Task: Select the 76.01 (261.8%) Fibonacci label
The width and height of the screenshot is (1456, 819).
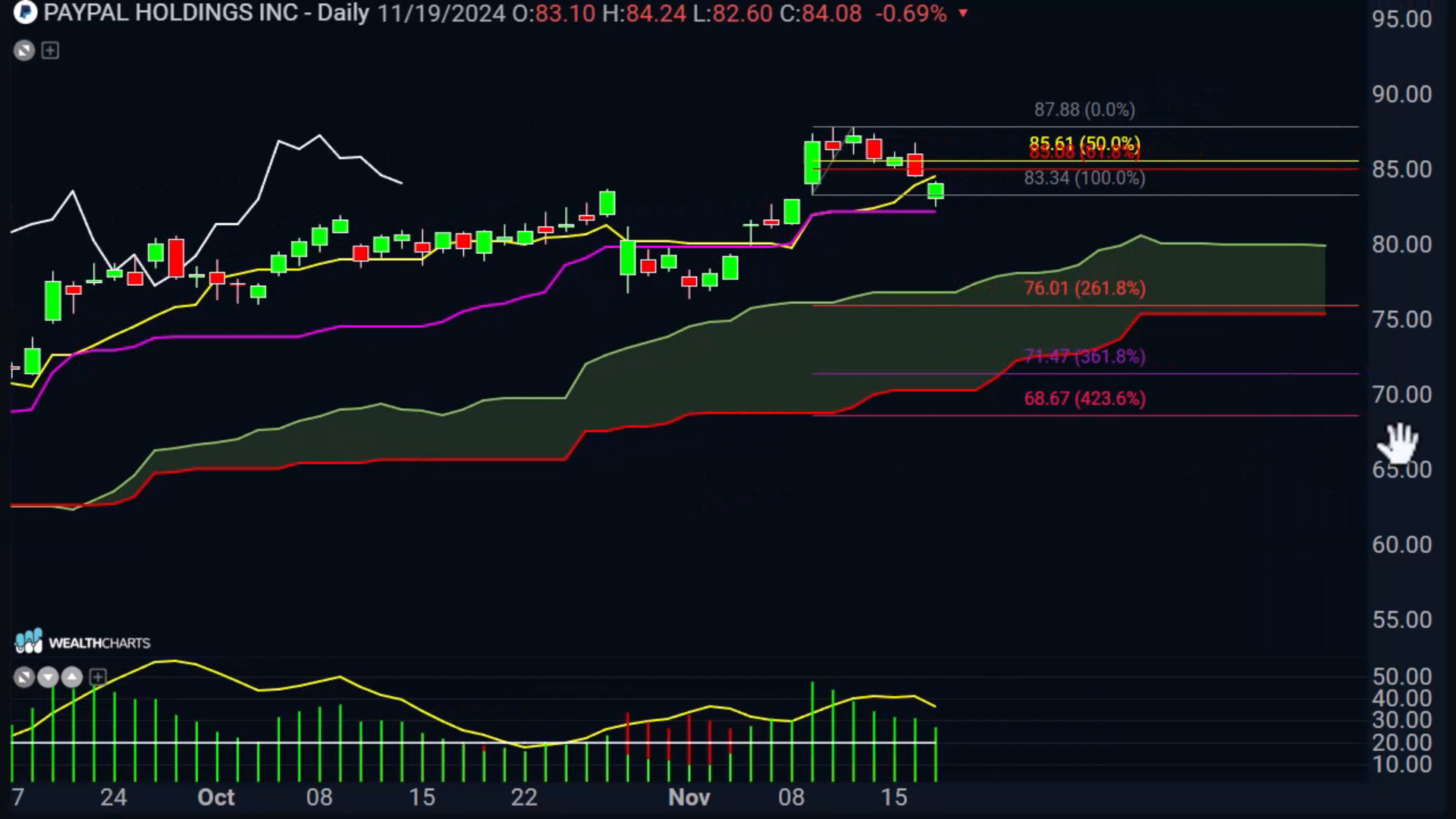Action: (1084, 289)
